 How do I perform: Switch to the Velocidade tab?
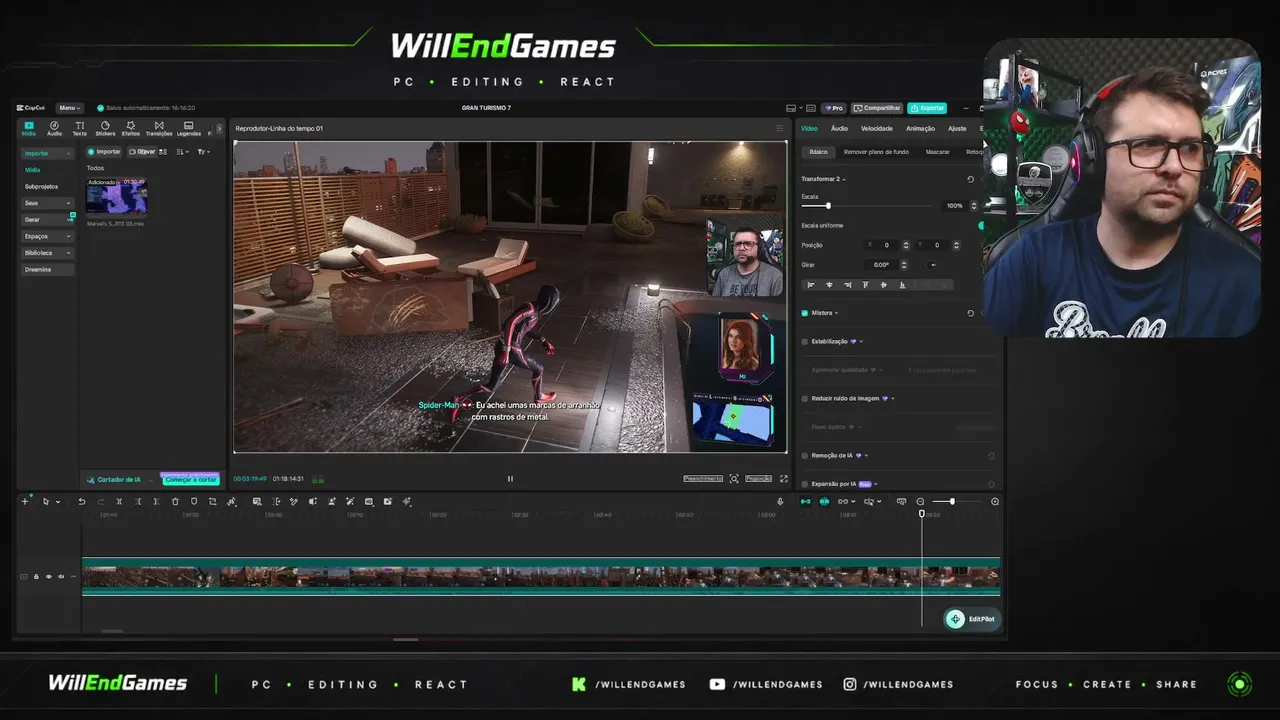(877, 128)
